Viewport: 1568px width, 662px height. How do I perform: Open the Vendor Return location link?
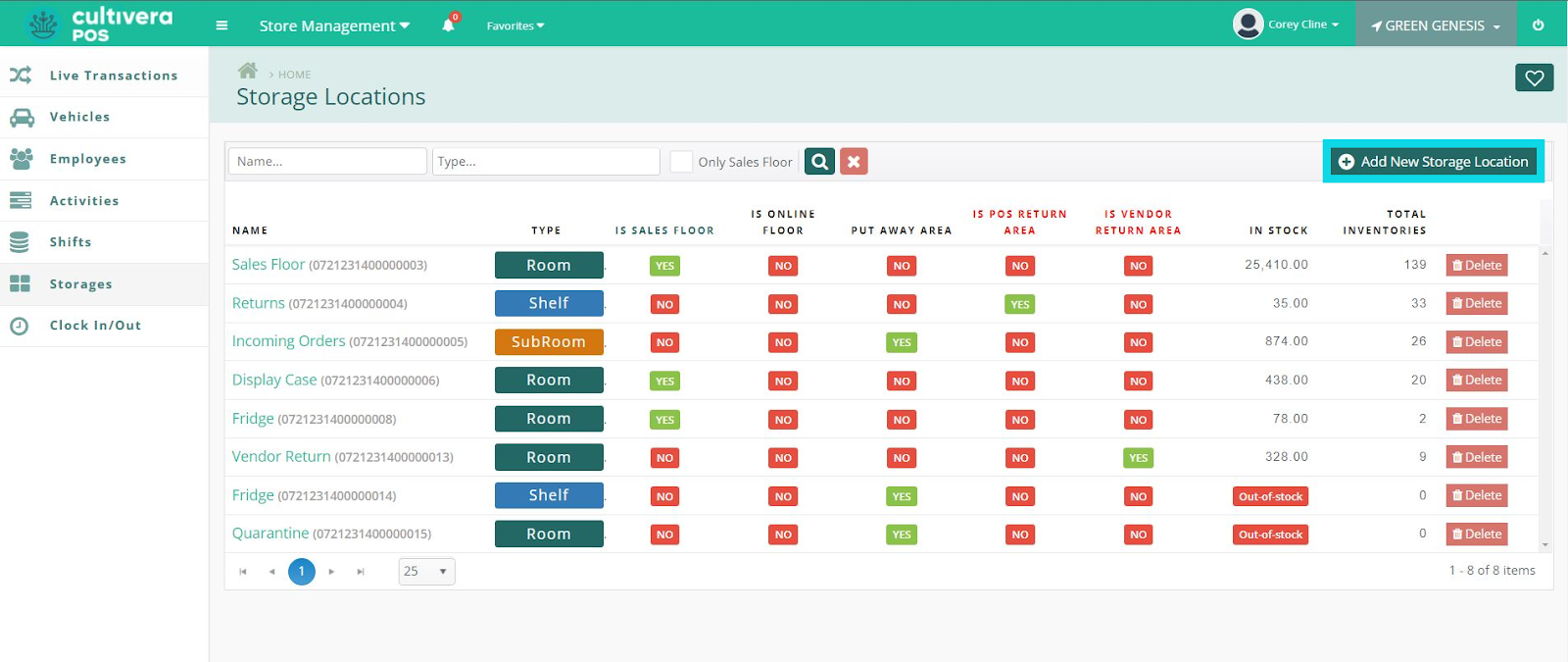pyautogui.click(x=281, y=457)
